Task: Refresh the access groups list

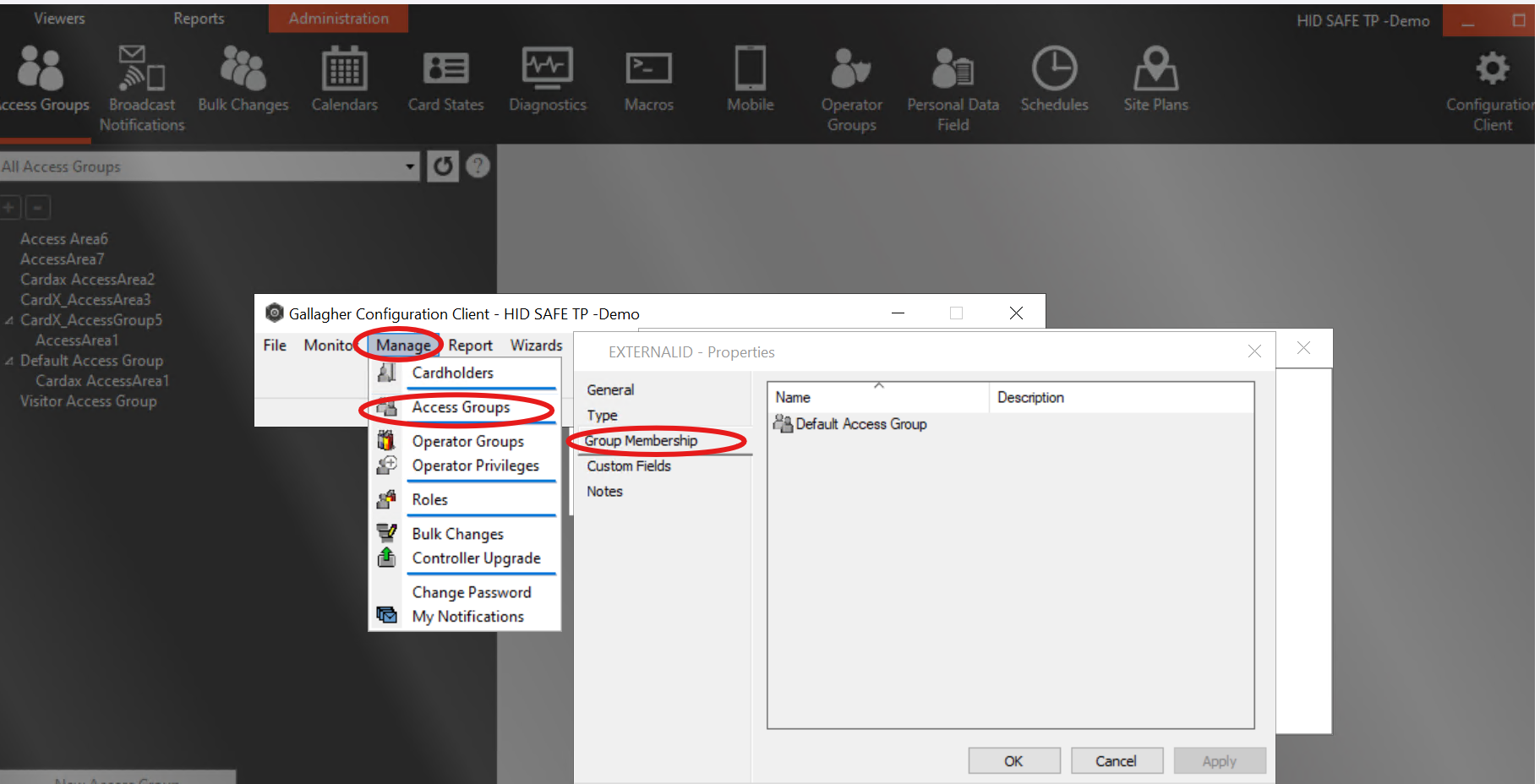Action: click(443, 166)
